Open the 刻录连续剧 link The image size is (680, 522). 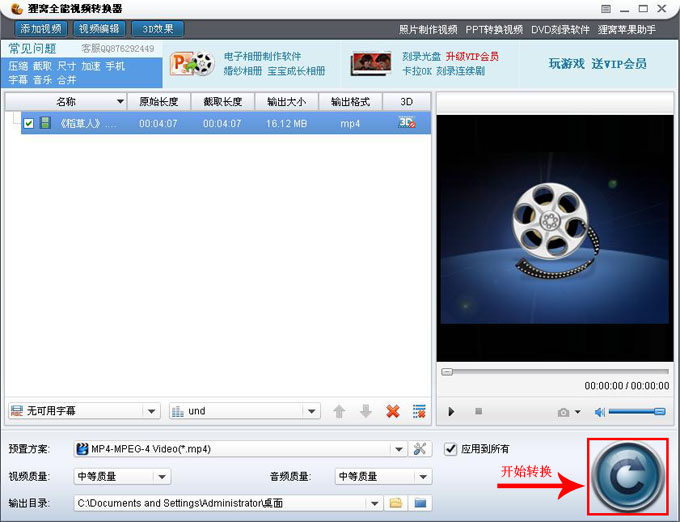tap(461, 71)
